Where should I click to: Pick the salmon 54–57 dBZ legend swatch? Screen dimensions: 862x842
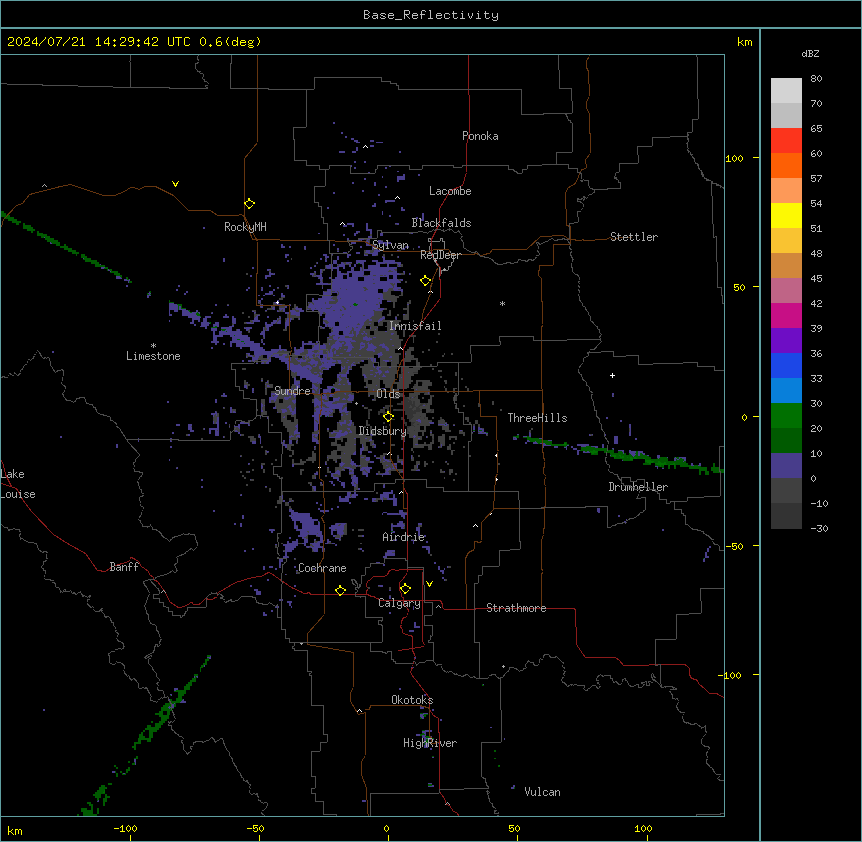[786, 191]
